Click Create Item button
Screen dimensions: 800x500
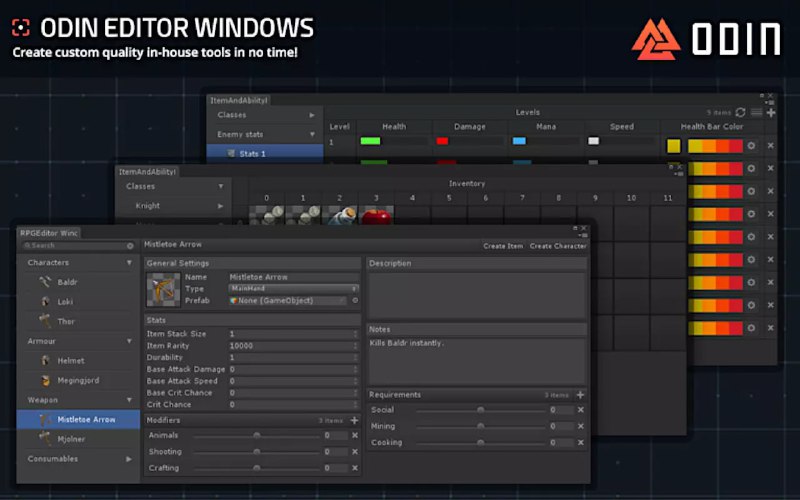pyautogui.click(x=503, y=246)
